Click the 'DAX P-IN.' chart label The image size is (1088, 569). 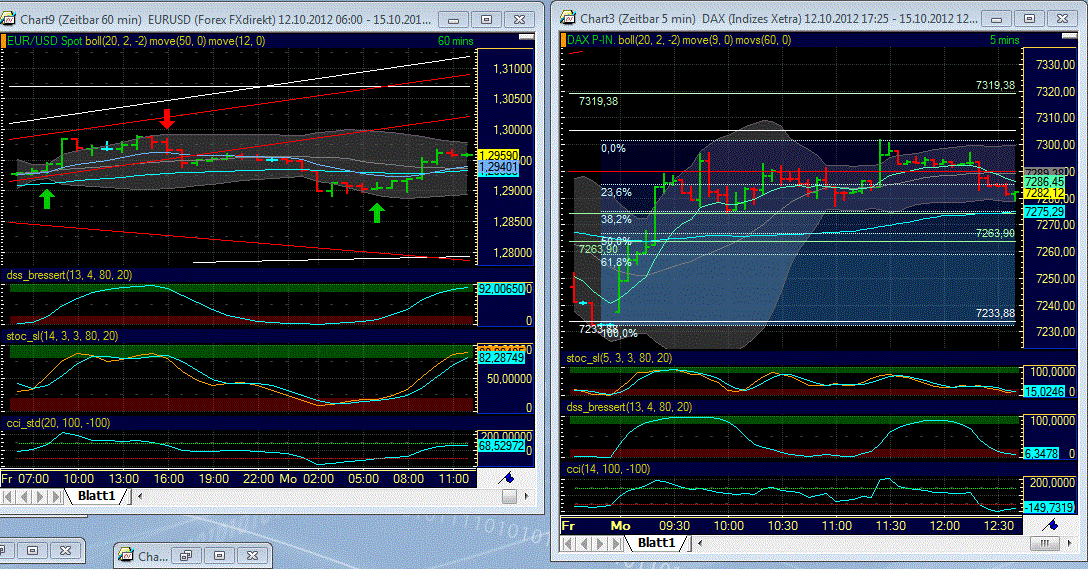tap(590, 40)
